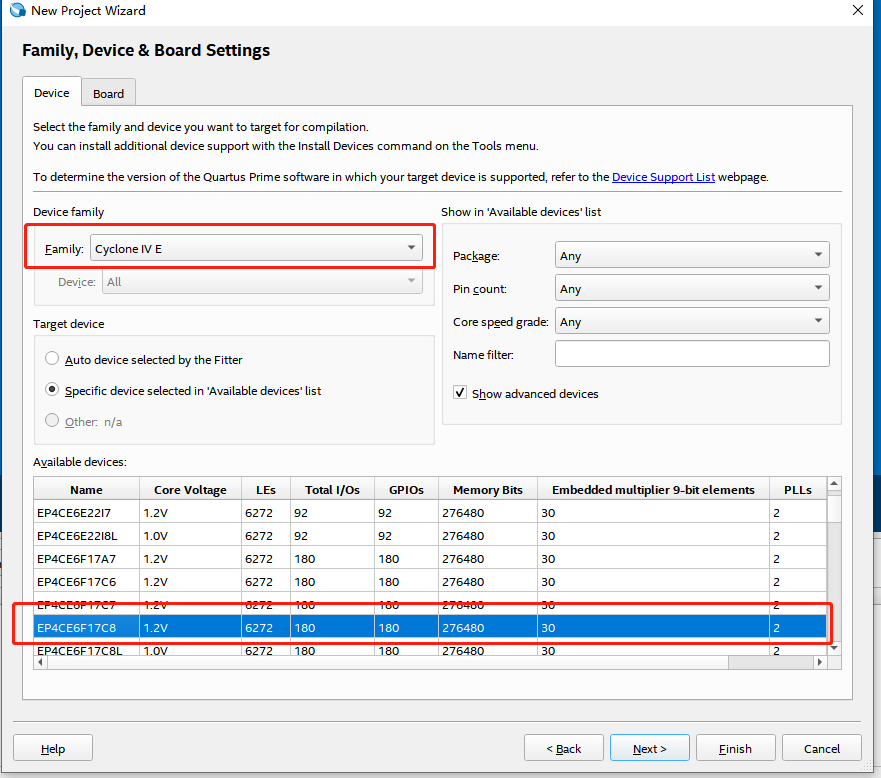This screenshot has width=881, height=778.
Task: Select Specific device in Available devices list option
Action: (x=52, y=390)
